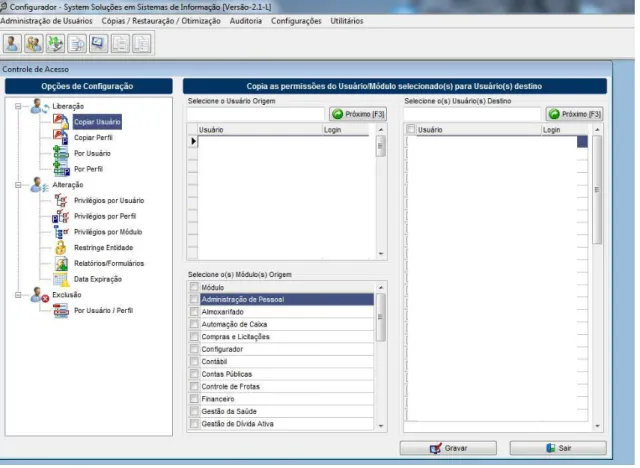Check the Contas Públicas checkbox

[194, 375]
